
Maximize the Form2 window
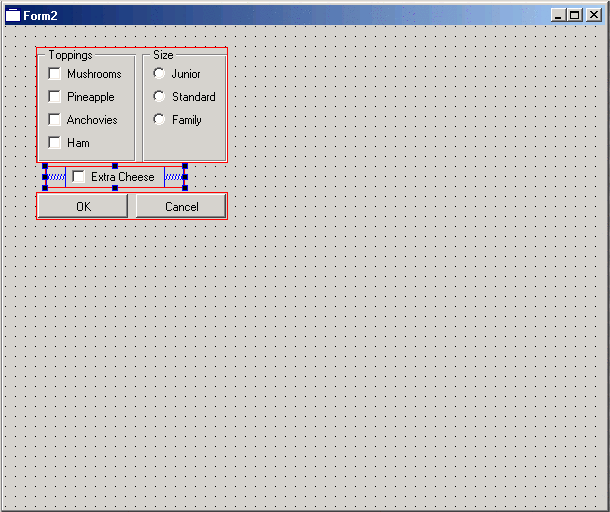574,15
